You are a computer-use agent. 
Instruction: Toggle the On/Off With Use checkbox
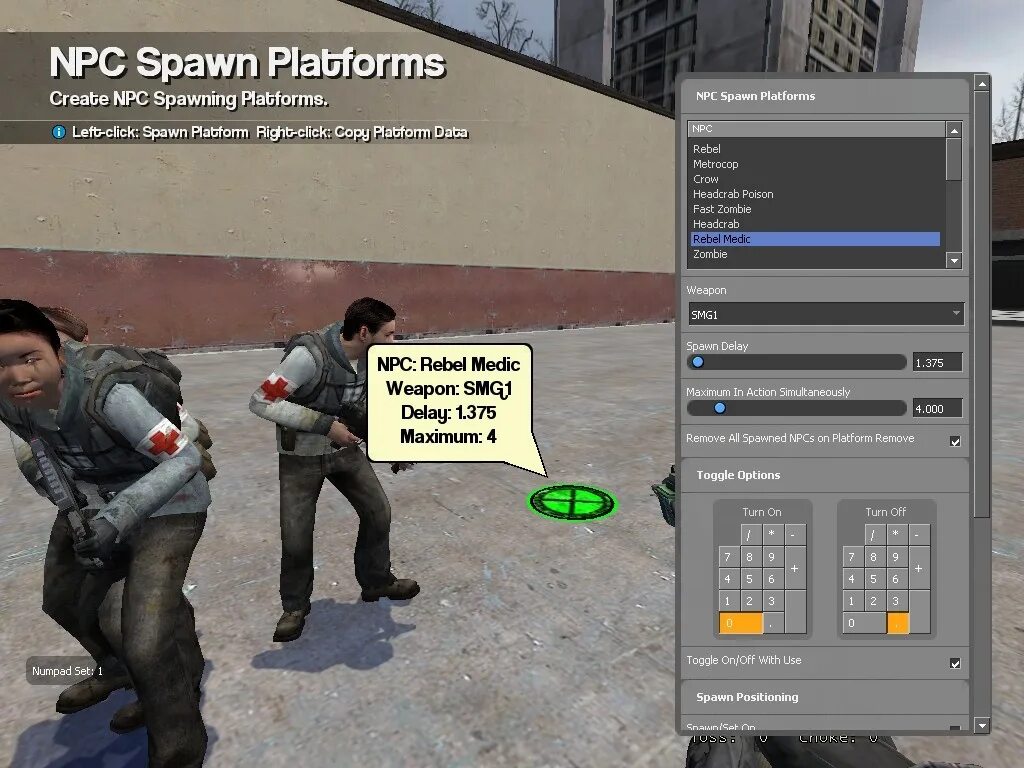955,664
